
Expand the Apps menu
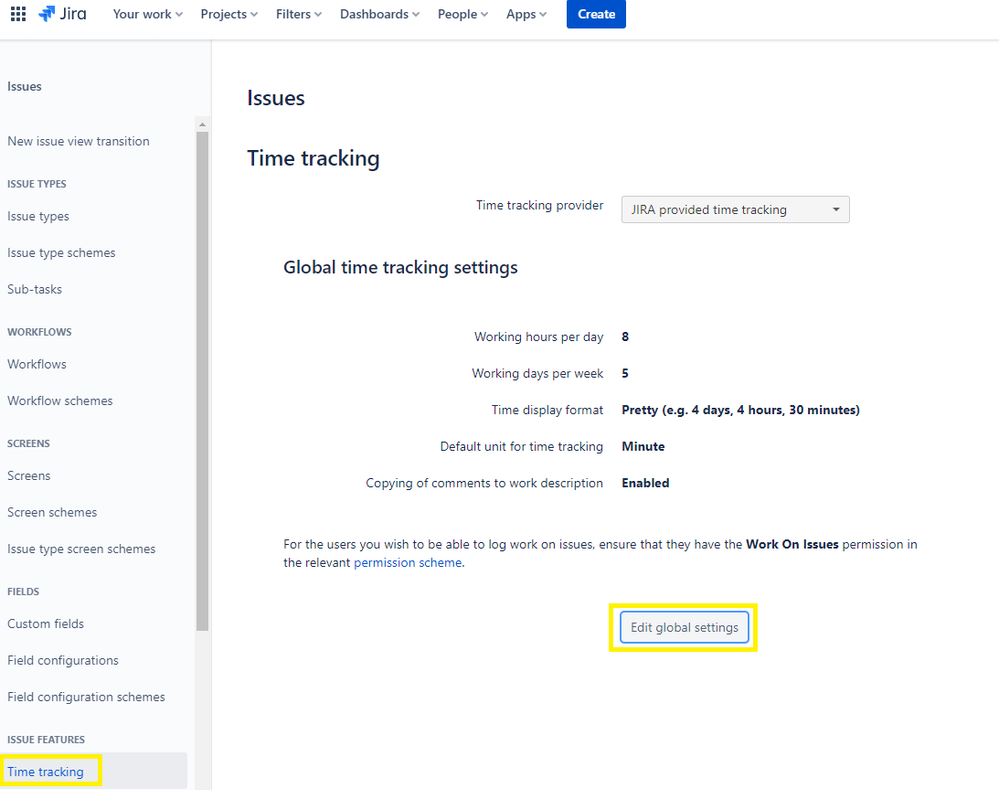[x=525, y=14]
